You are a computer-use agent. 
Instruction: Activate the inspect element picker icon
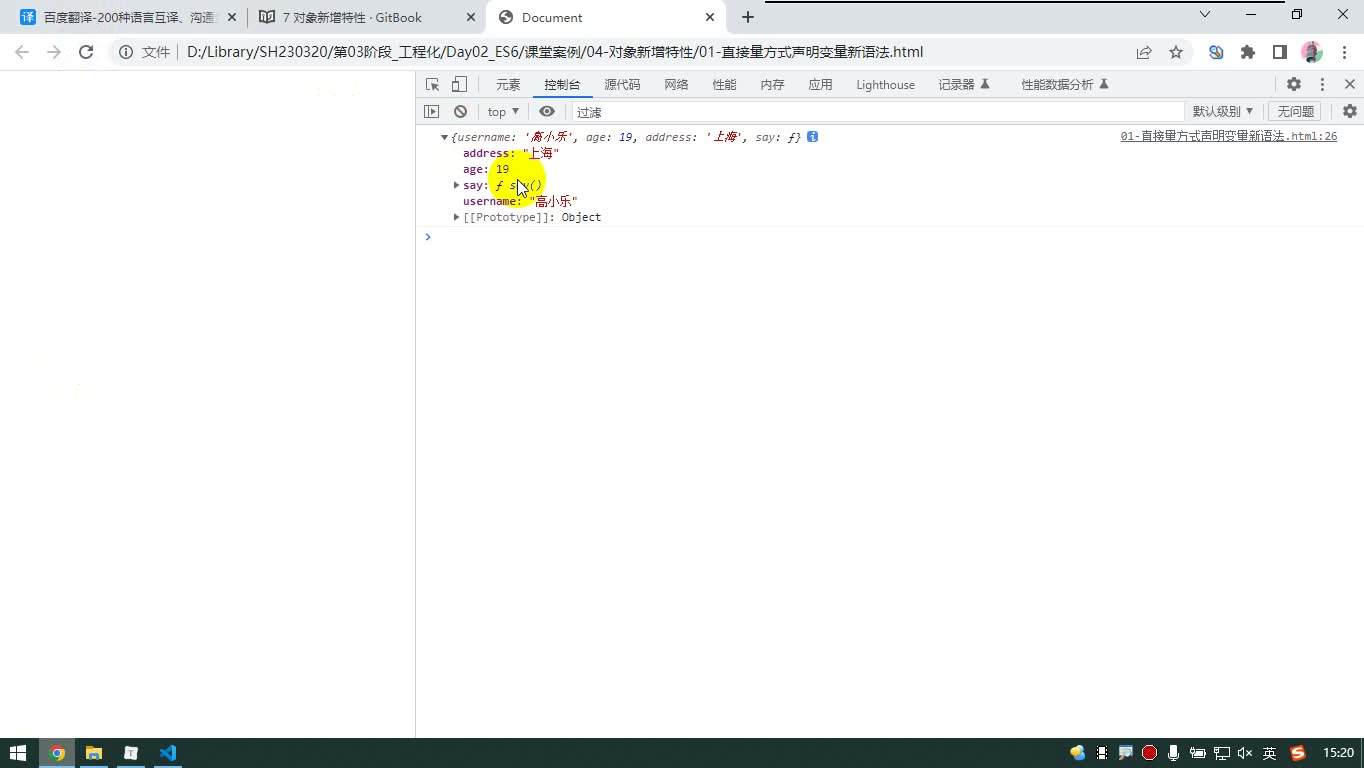coord(432,85)
